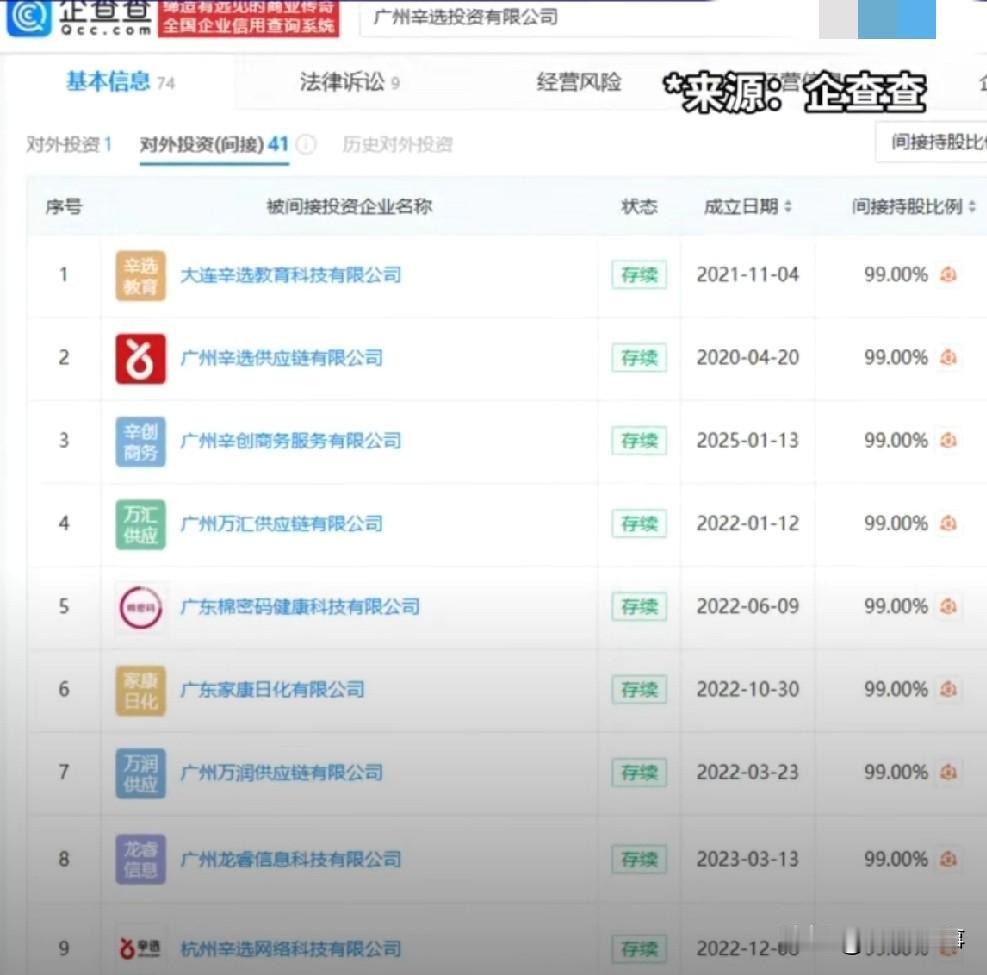Open 大连辛选教育科技有限公司 link
Image resolution: width=987 pixels, height=975 pixels.
(291, 275)
